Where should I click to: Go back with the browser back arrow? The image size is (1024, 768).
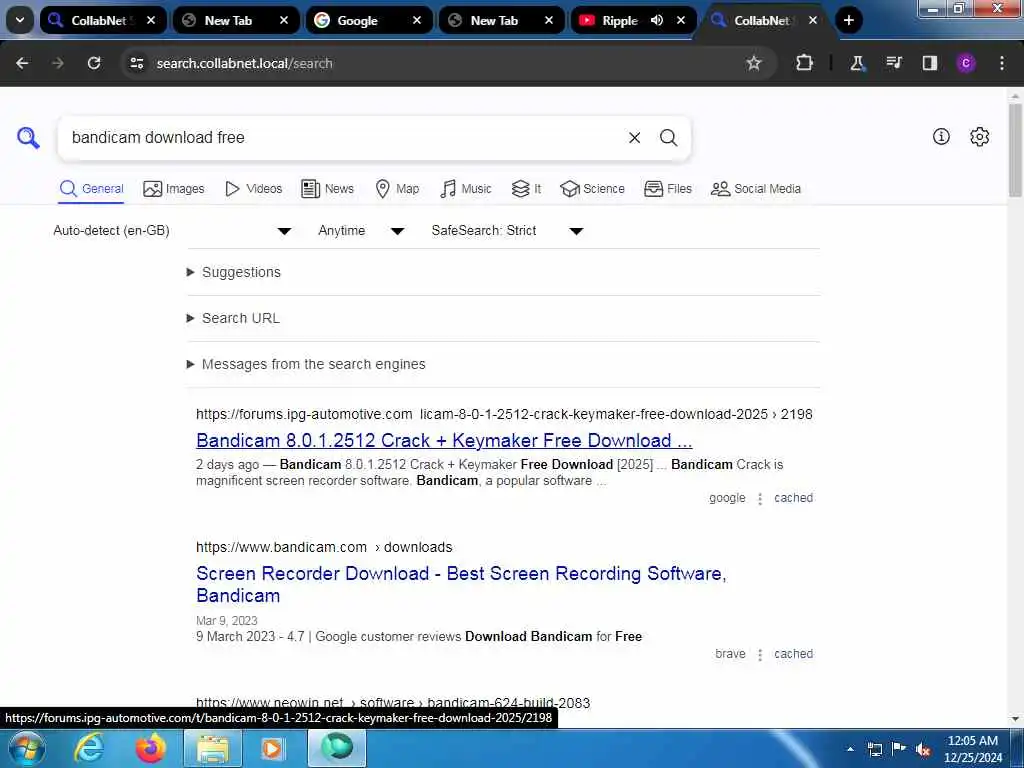22,63
